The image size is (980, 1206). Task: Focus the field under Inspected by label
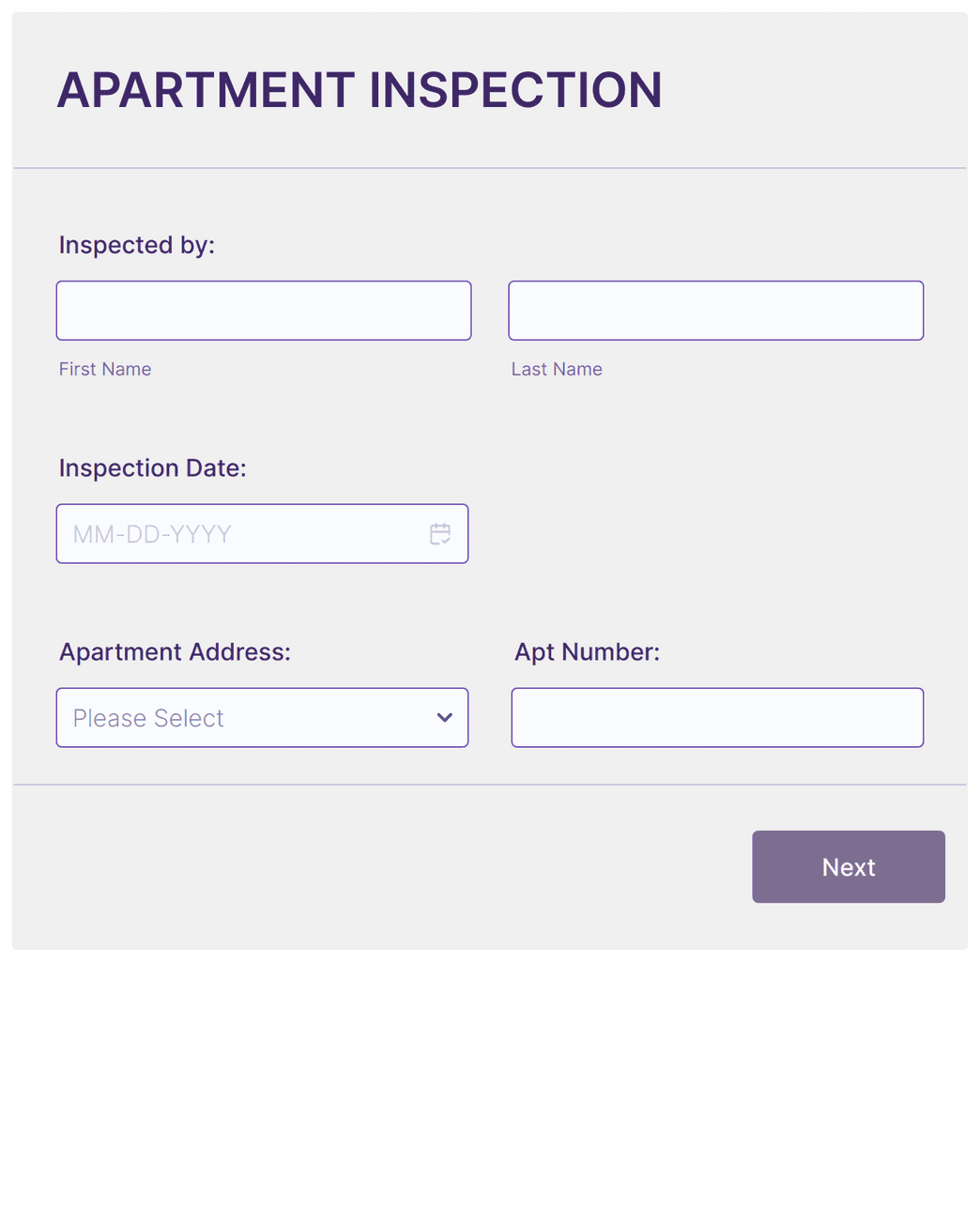[x=263, y=310]
